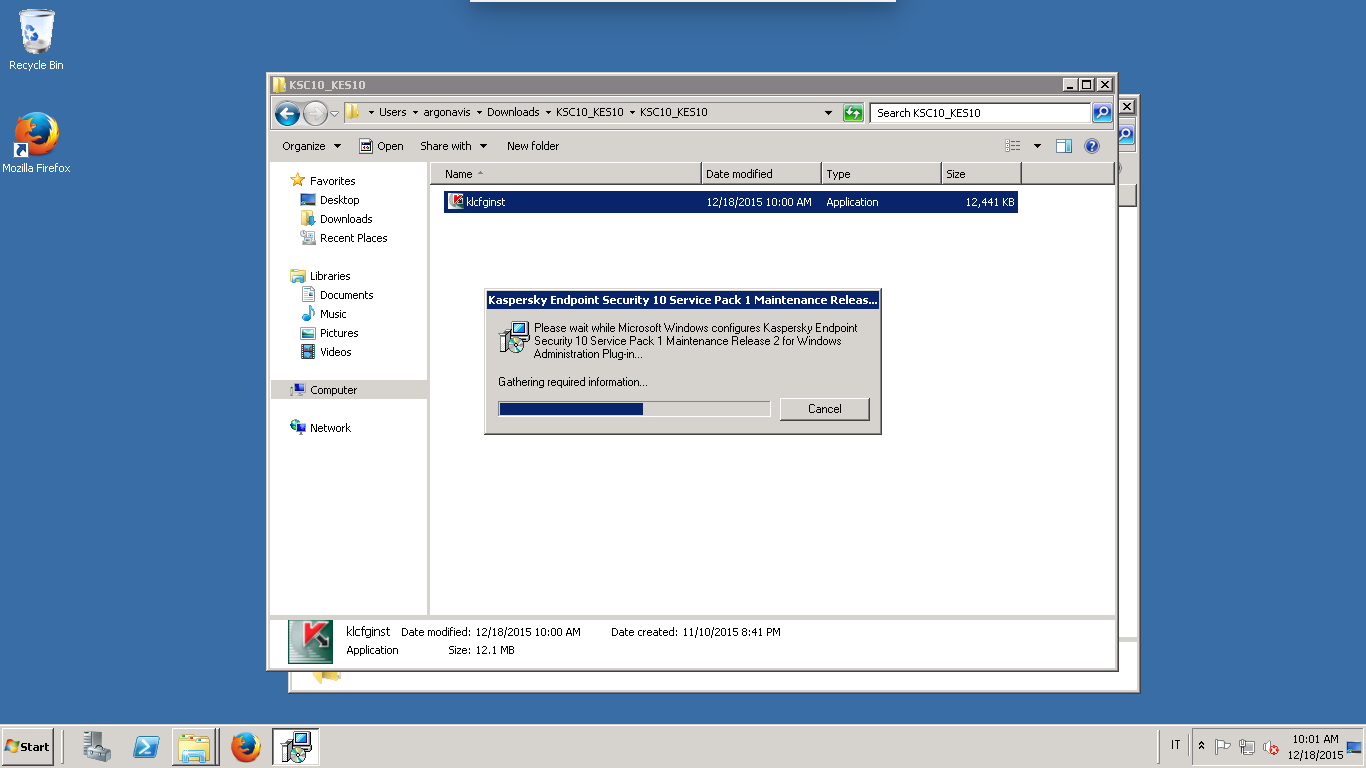Select Favorites in the navigation pane

pos(332,181)
